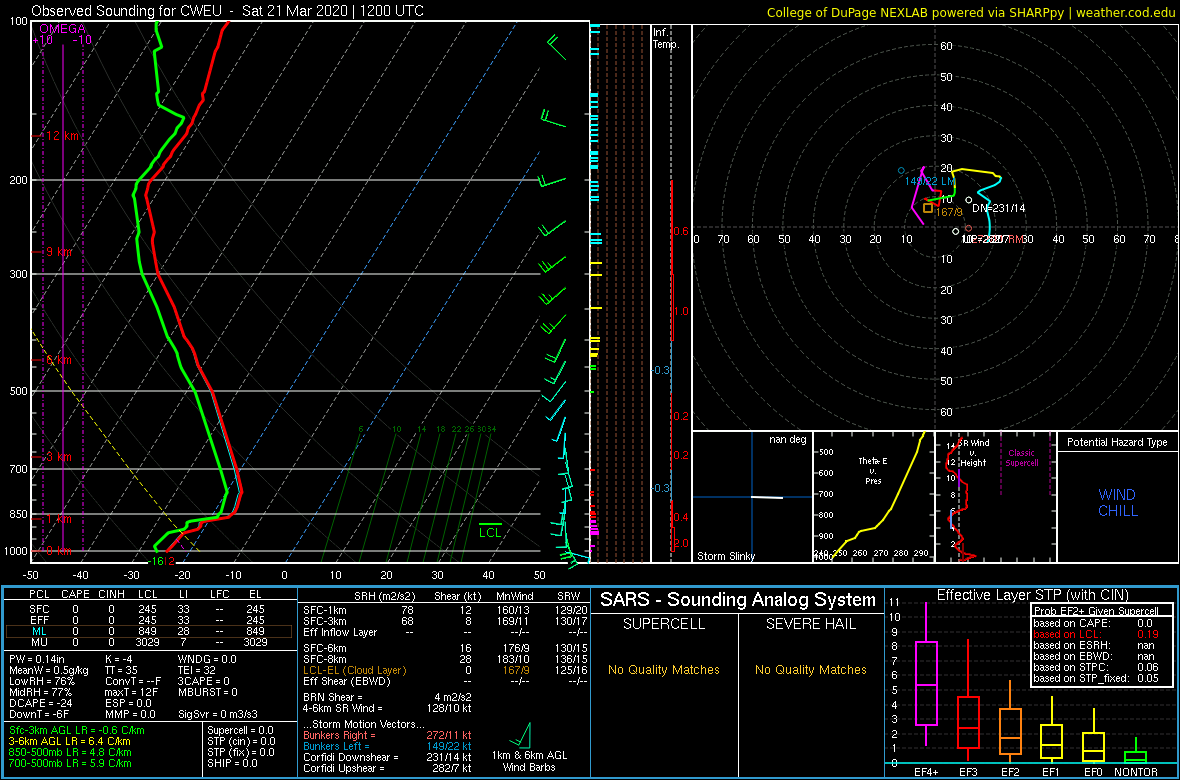Click the CINH column header
The height and width of the screenshot is (780, 1180).
[113, 595]
